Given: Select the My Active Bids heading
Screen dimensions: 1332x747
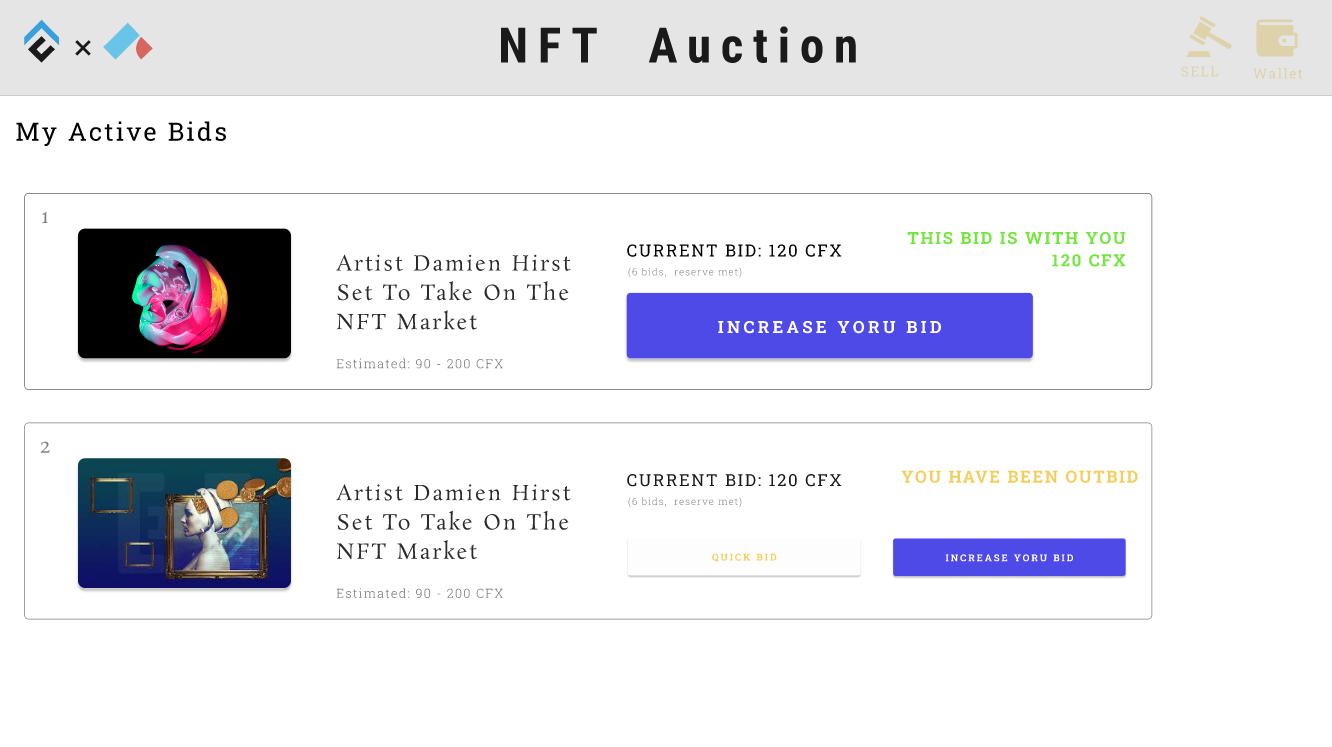Looking at the screenshot, I should point(122,132).
